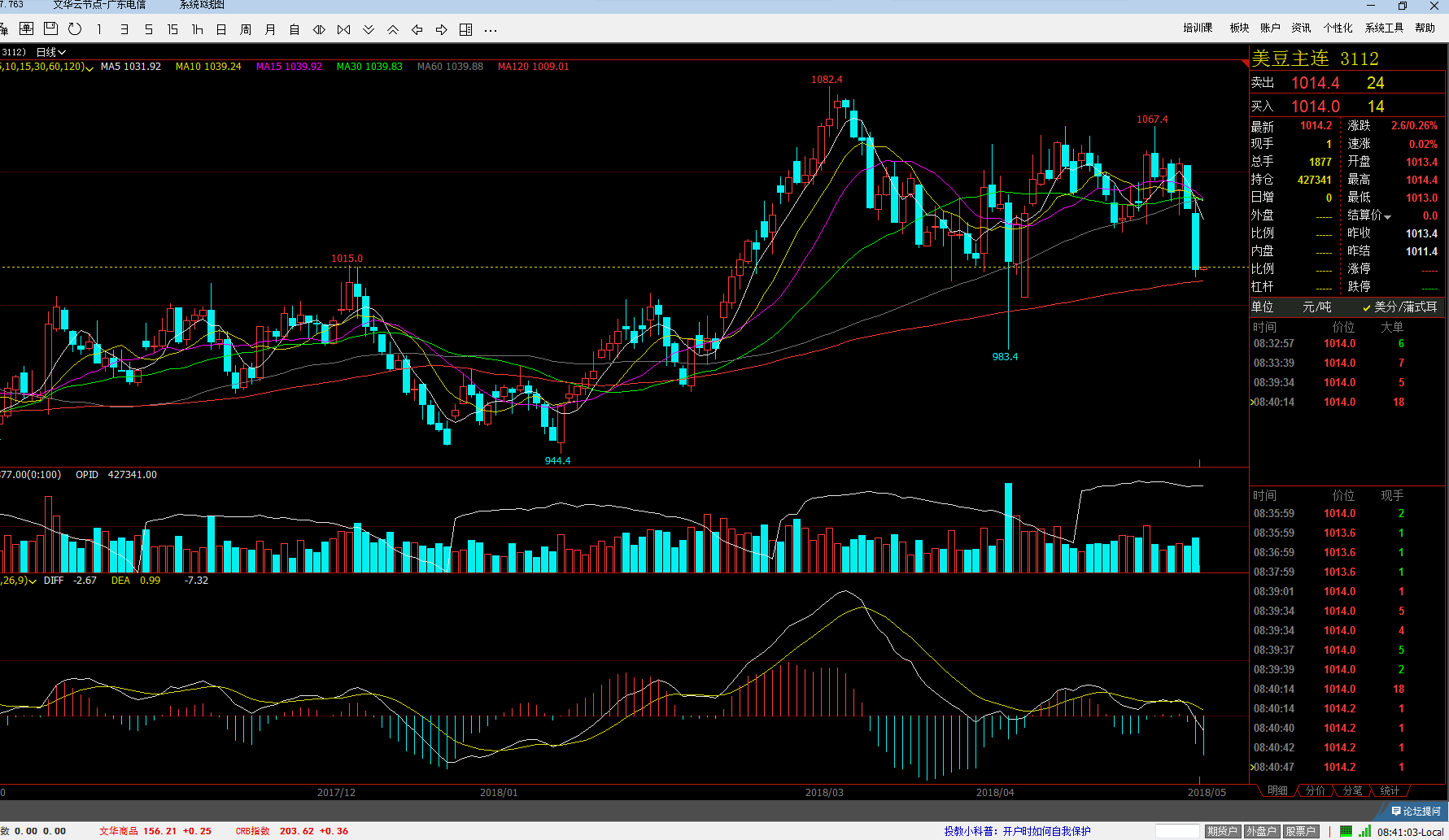Click the split panel layout icon
1449x840 pixels.
pos(466,30)
